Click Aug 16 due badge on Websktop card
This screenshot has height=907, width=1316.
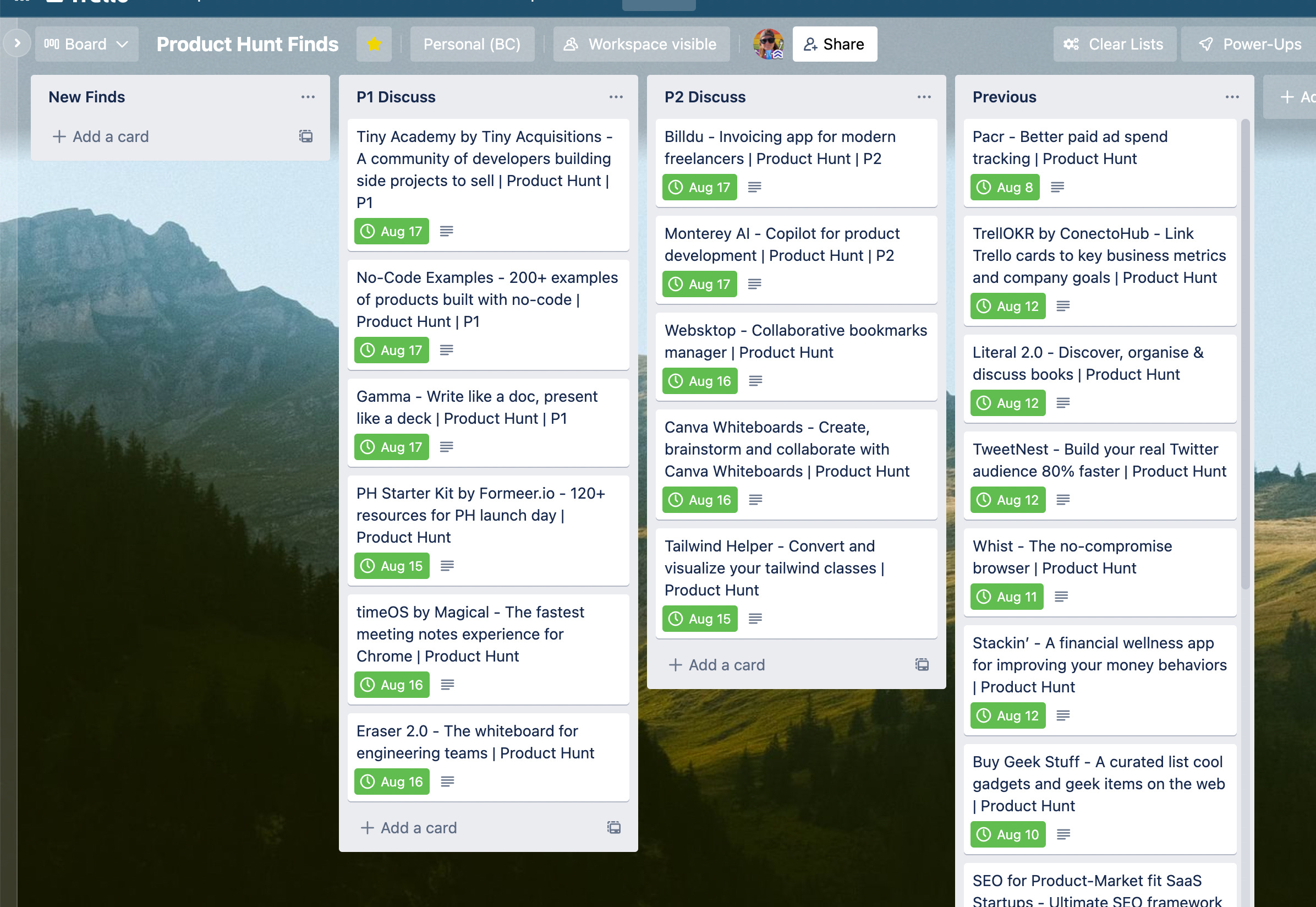(x=700, y=381)
